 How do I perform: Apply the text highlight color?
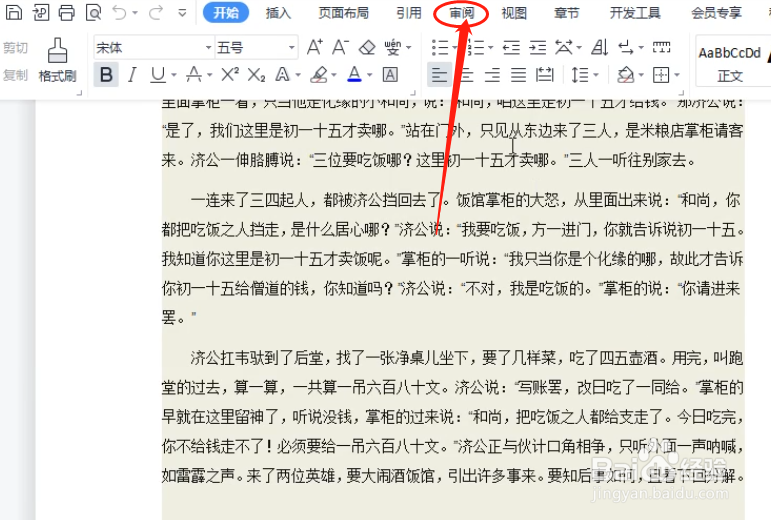[x=319, y=75]
